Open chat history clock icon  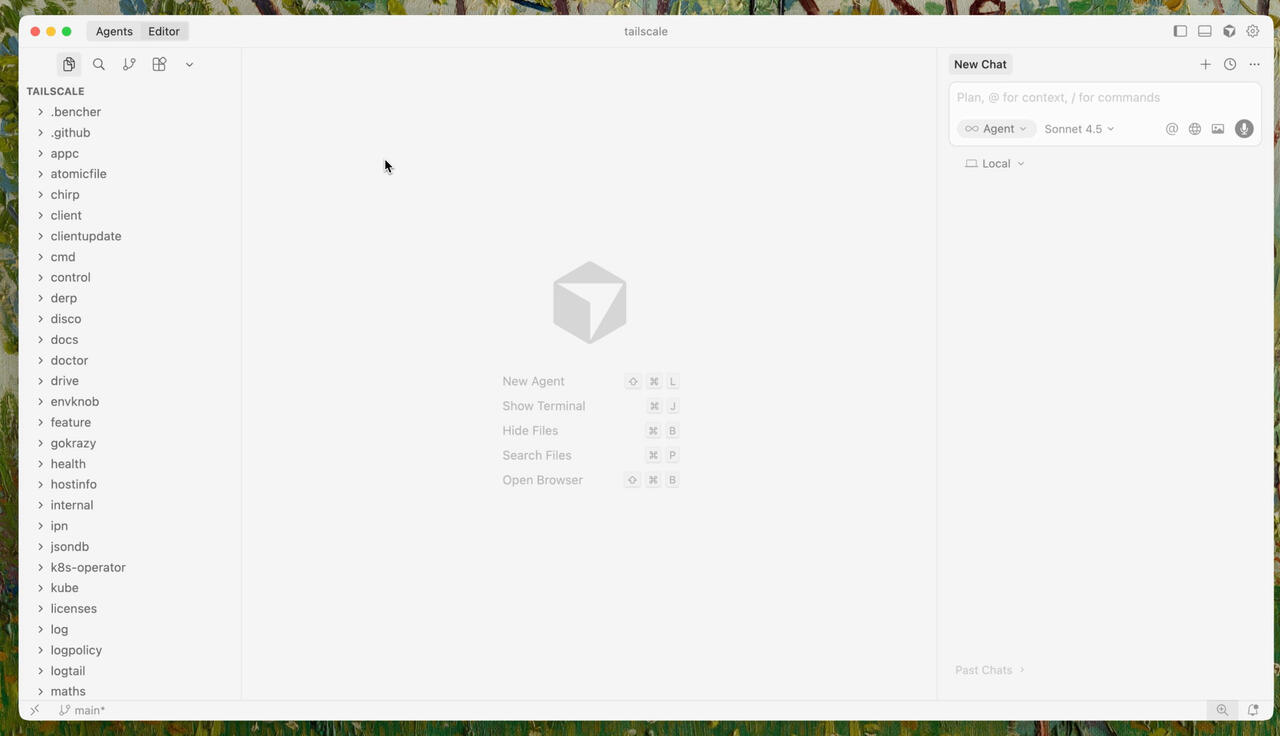pos(1230,64)
